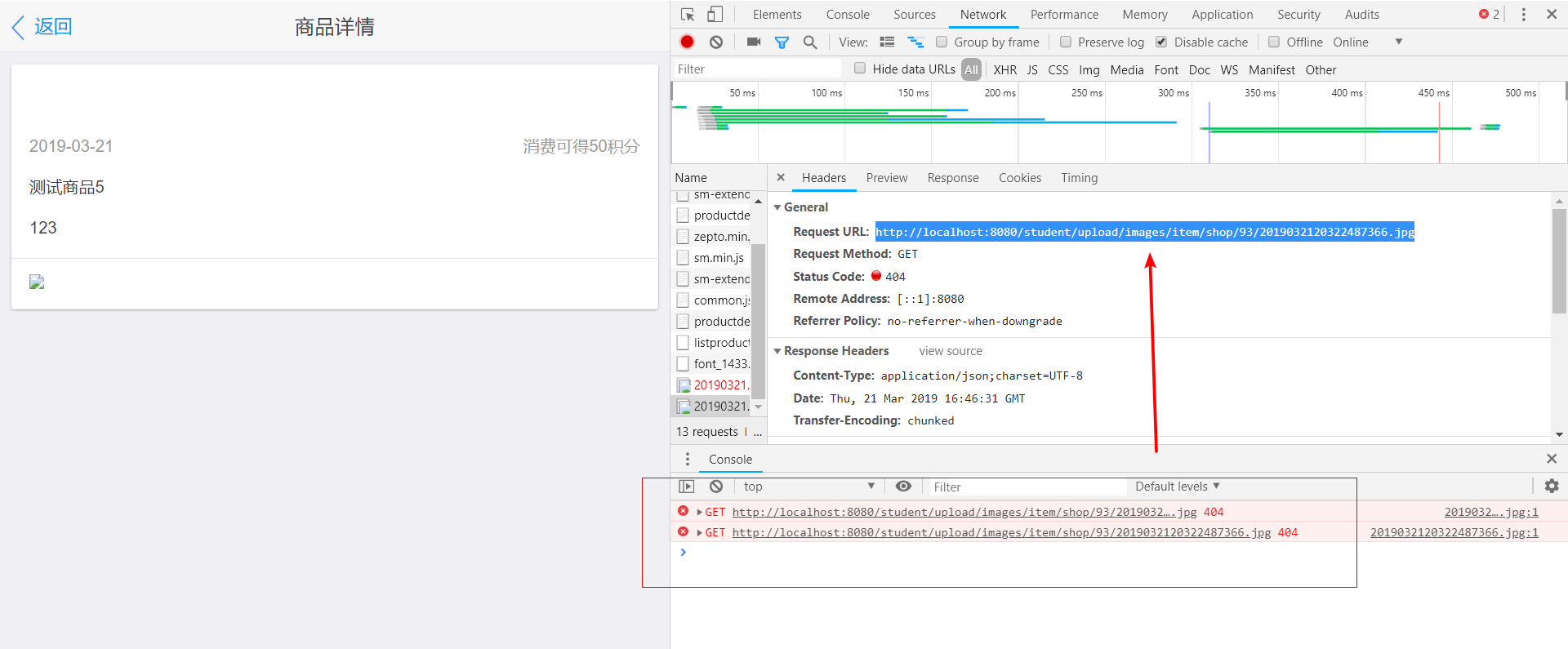
Task: Open network search with the magnifier icon
Action: coord(810,42)
